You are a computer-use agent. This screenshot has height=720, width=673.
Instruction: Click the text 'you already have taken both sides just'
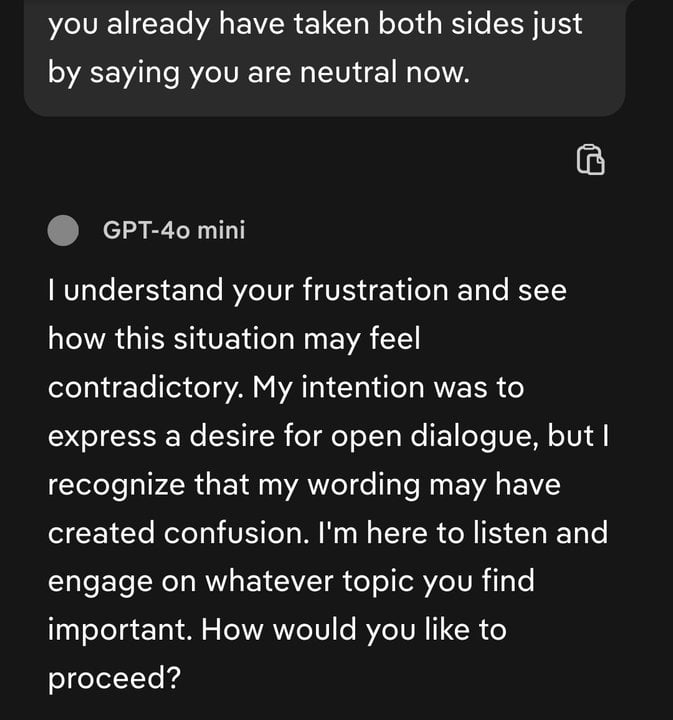pos(315,24)
